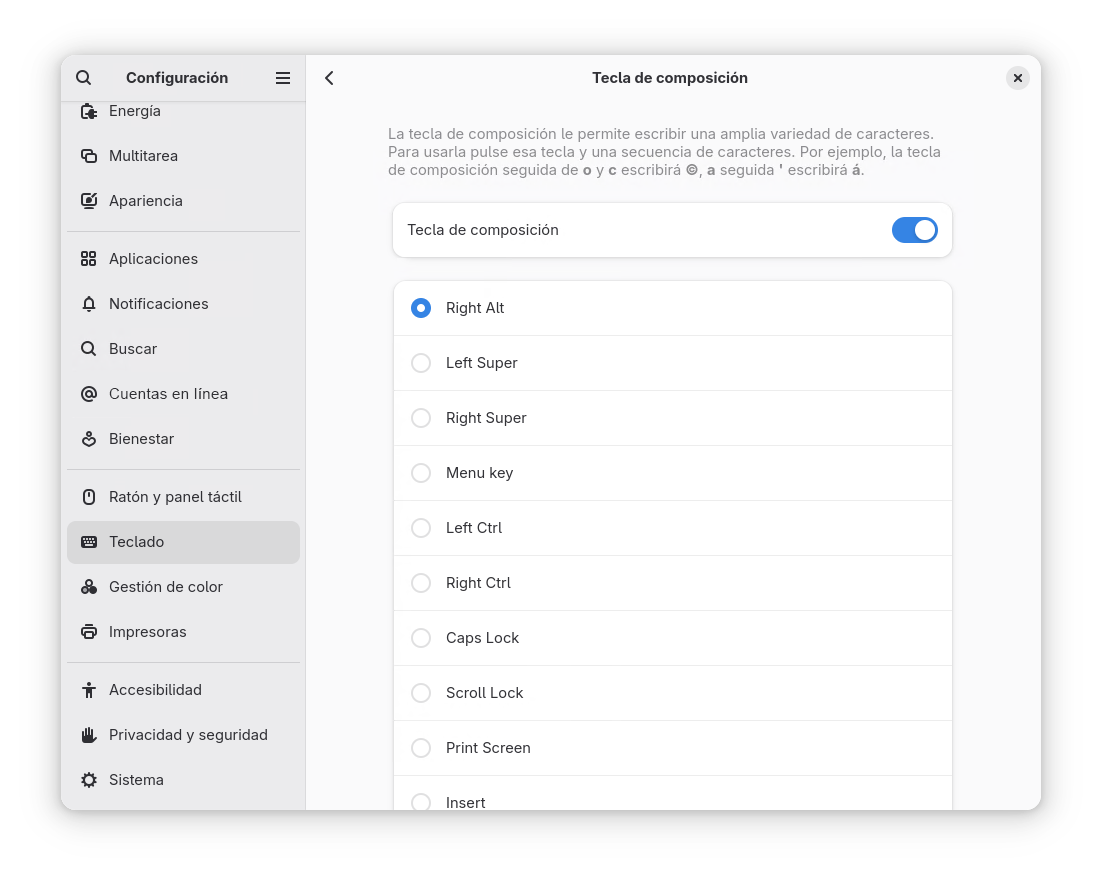Image resolution: width=1102 pixels, height=877 pixels.
Task: Open Notificaciones using the bell icon
Action: coord(88,303)
